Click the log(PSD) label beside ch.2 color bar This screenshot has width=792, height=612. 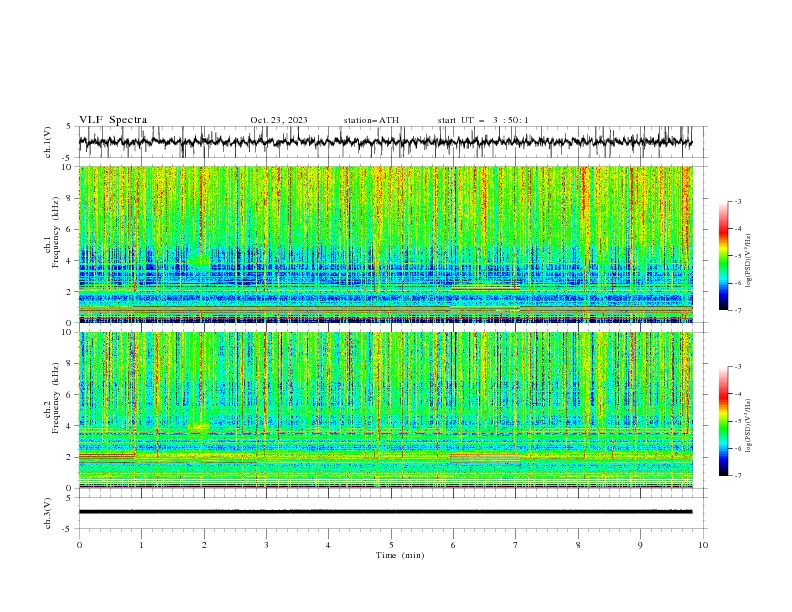748,426
